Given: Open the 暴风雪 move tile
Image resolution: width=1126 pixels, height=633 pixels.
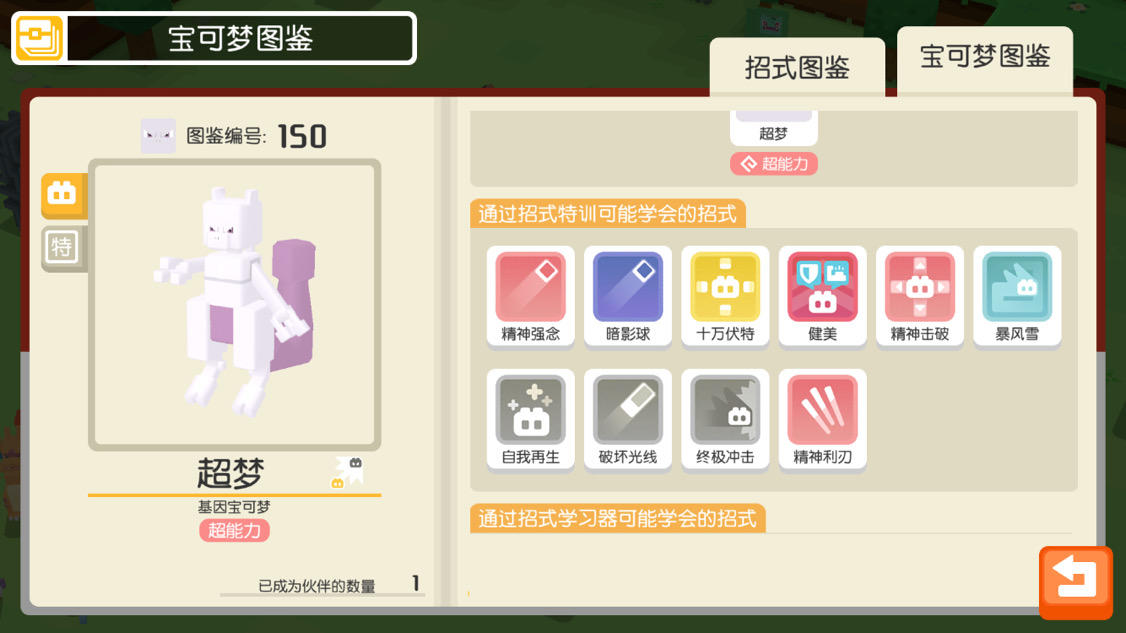Looking at the screenshot, I should point(1017,296).
